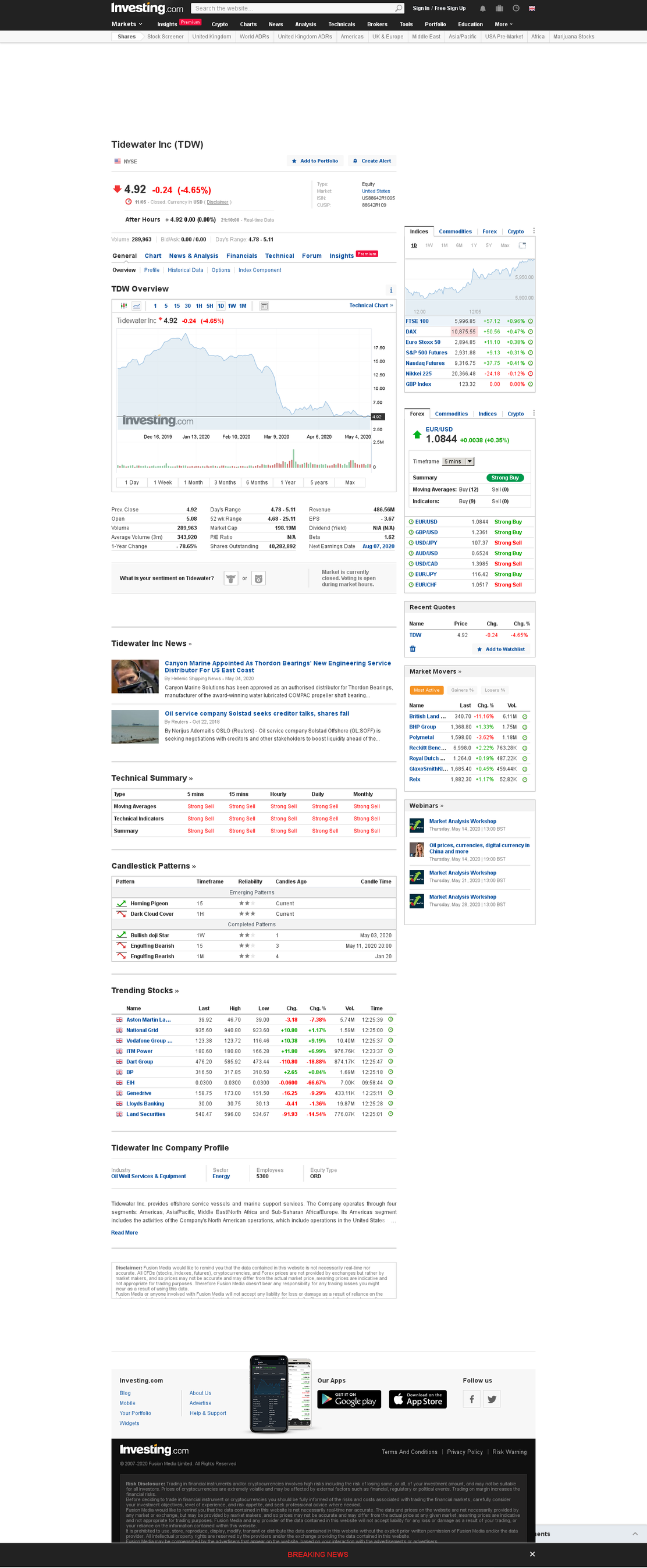The image size is (647, 1568).
Task: Open the Timeframe 5 mins dropdown
Action: (x=458, y=462)
